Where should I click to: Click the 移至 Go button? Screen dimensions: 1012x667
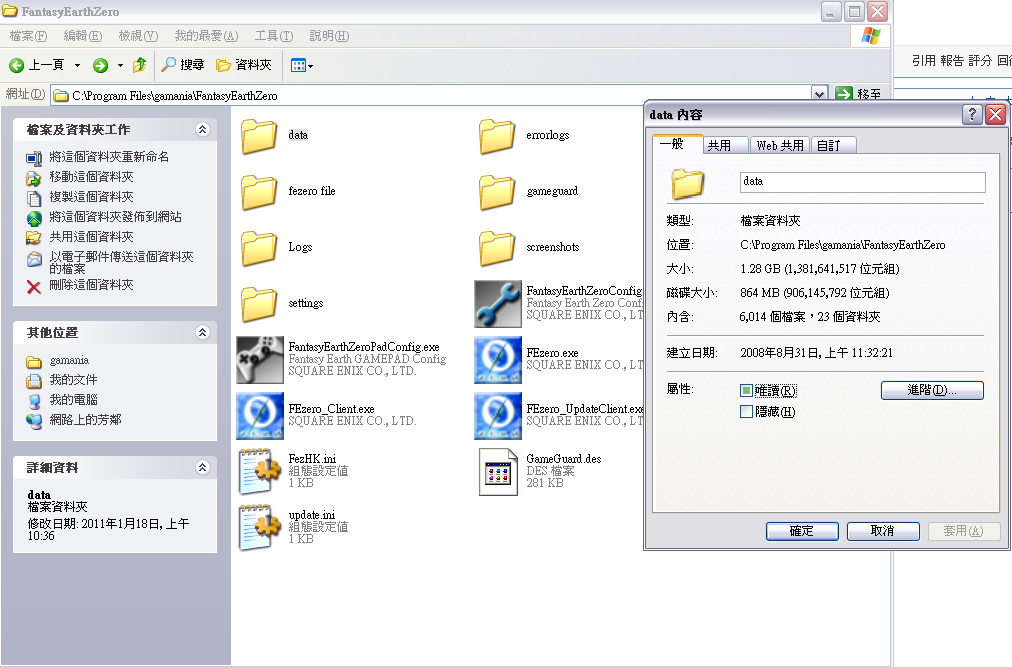858,94
